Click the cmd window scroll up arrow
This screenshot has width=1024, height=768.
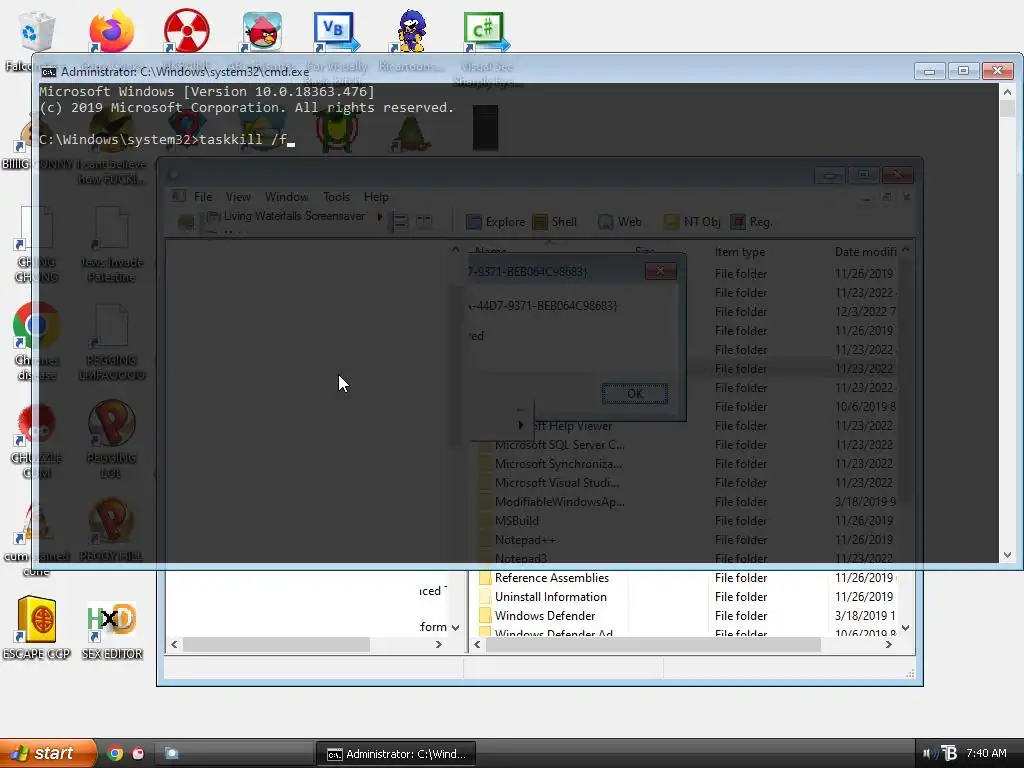point(1007,92)
